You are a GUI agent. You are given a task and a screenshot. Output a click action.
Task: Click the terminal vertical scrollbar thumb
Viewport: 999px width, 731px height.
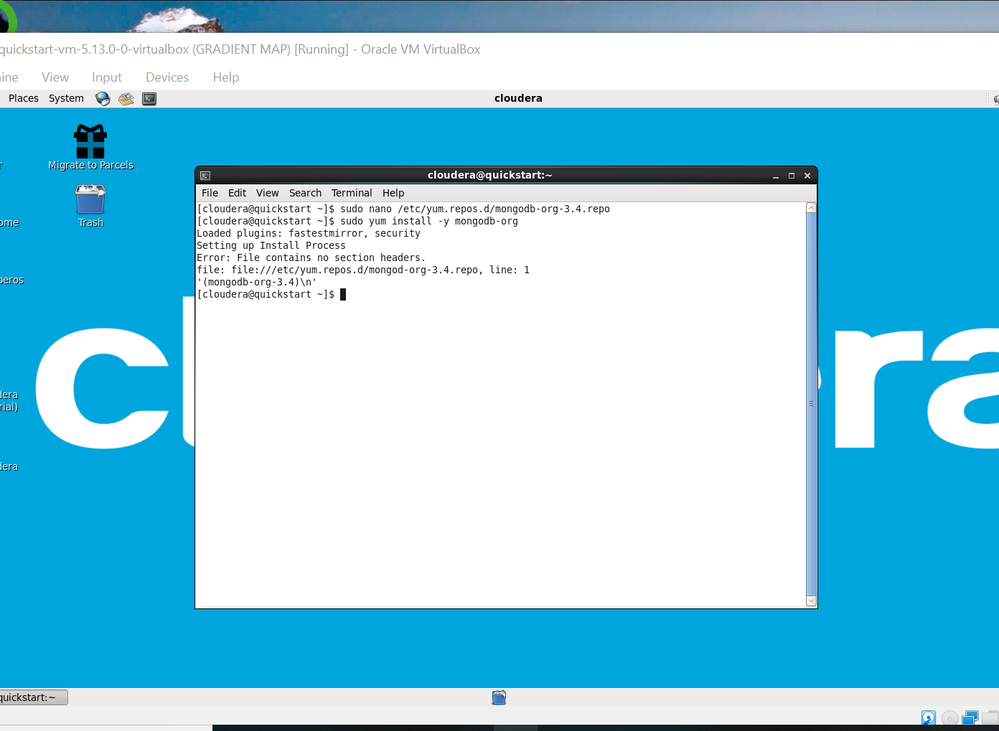coord(811,404)
